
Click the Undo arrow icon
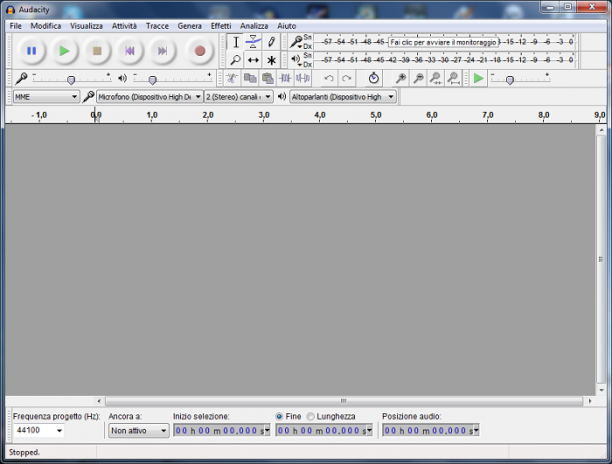329,78
